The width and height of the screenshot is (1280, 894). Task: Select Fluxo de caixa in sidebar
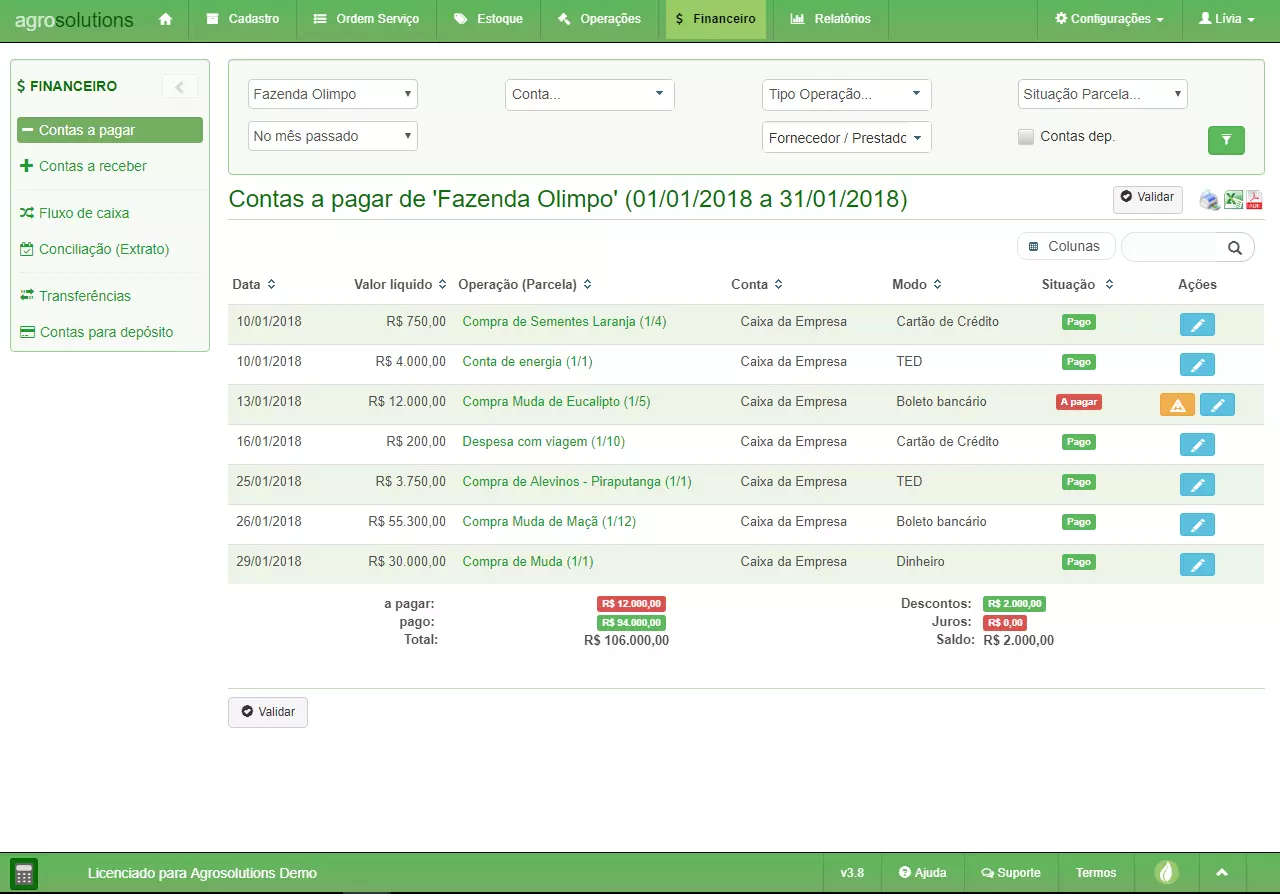pos(84,213)
